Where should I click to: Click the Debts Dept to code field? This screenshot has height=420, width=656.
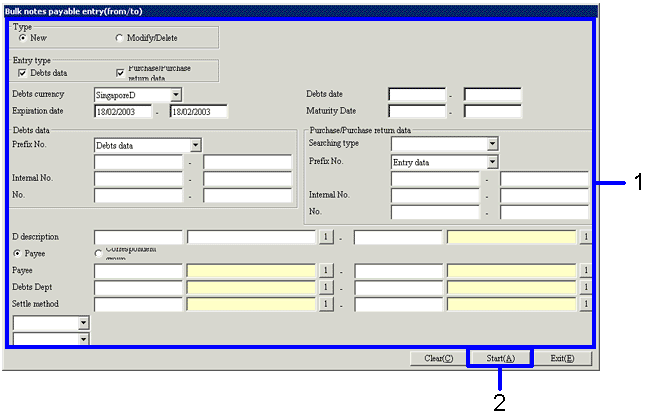pyautogui.click(x=398, y=287)
